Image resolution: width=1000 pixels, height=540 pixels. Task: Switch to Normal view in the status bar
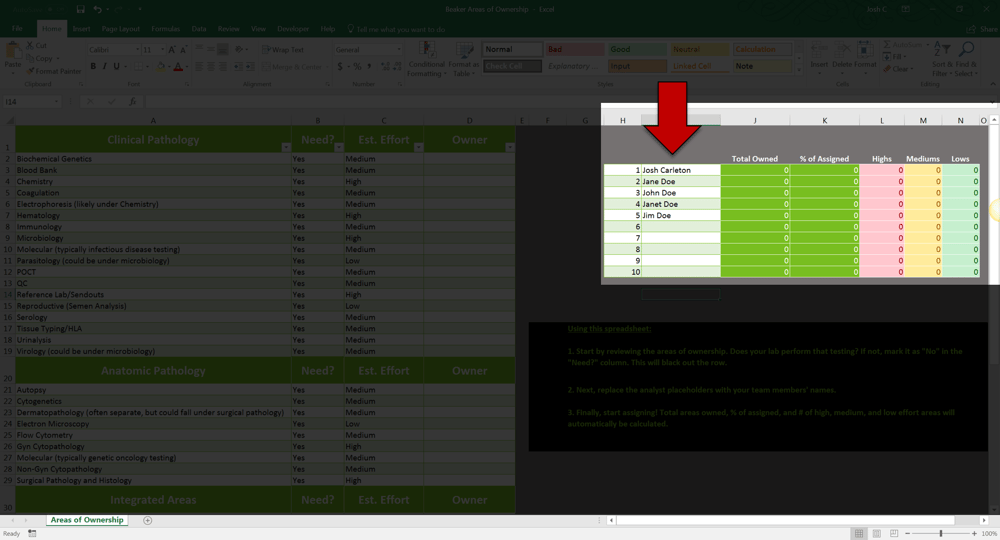click(x=859, y=534)
